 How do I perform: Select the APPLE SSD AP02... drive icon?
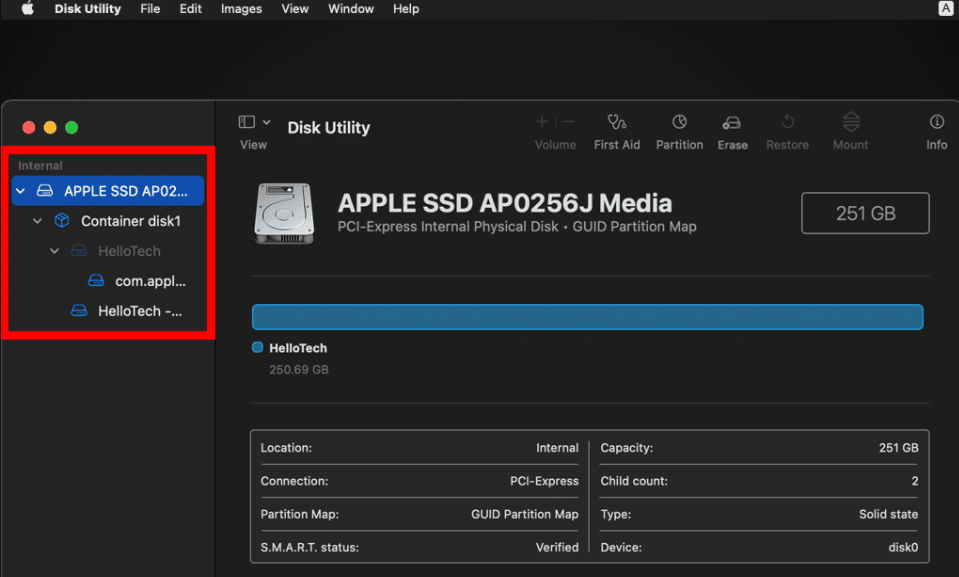coord(45,190)
